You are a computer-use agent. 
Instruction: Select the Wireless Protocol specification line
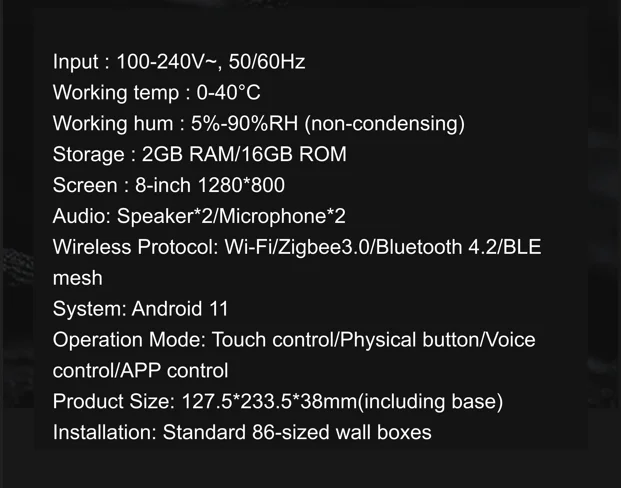pyautogui.click(x=297, y=247)
